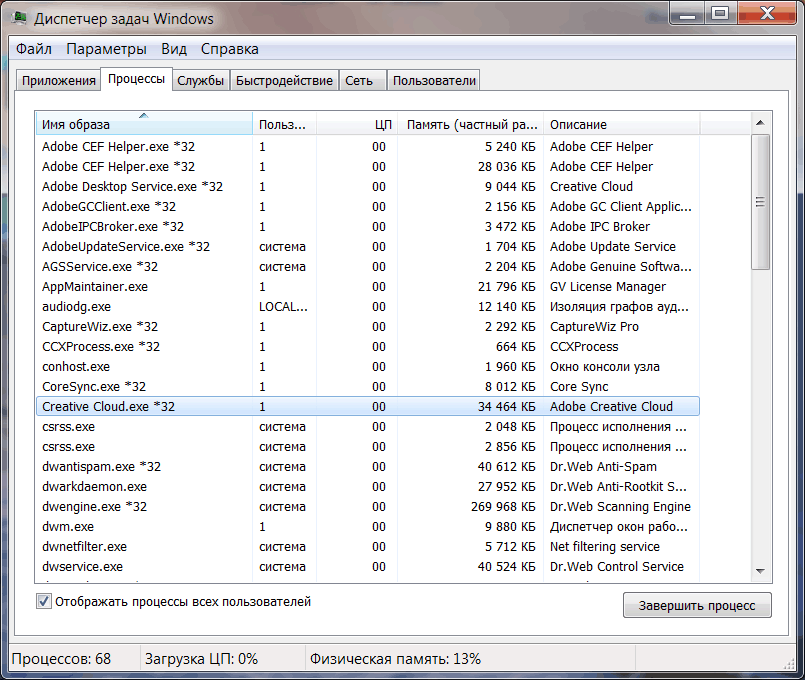Open the Справка menu
This screenshot has width=805, height=680.
[229, 49]
